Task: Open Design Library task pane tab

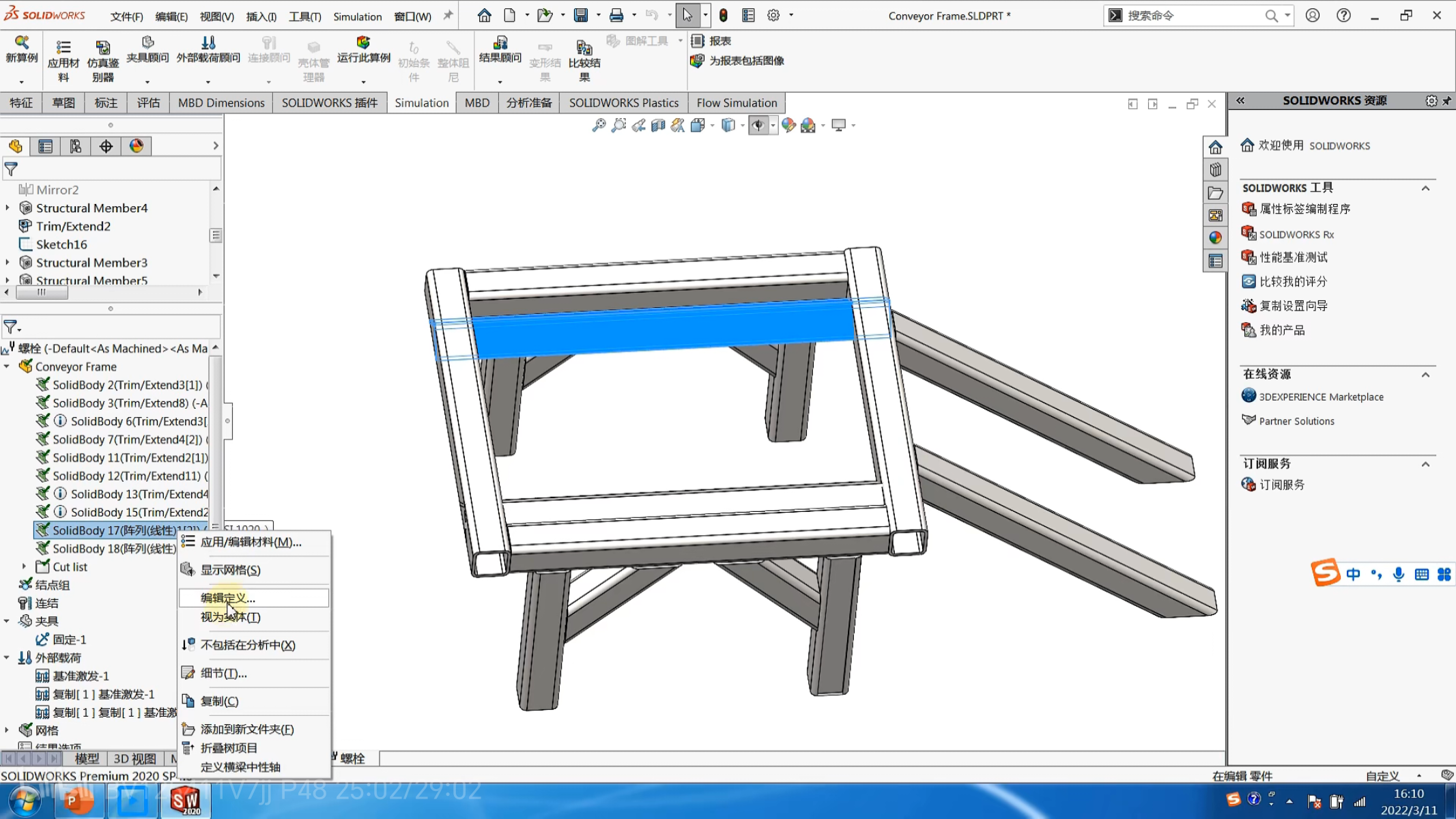Action: (1215, 169)
